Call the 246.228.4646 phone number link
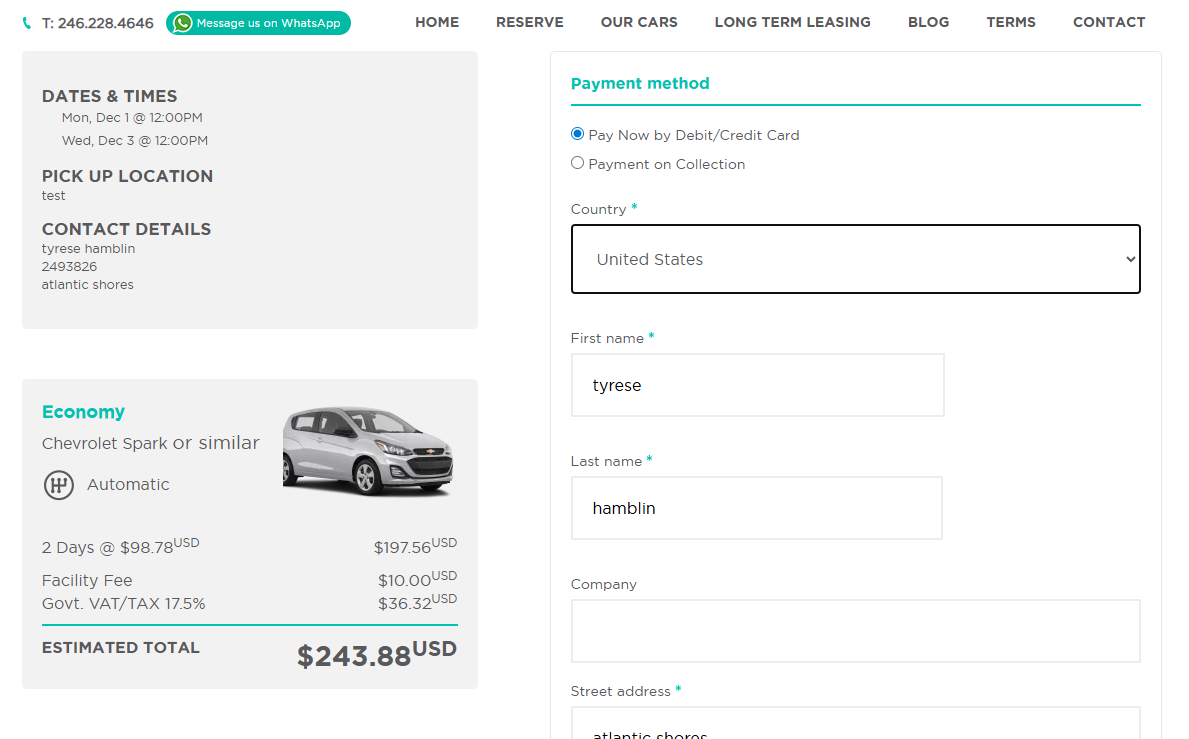The width and height of the screenshot is (1189, 739). [x=98, y=23]
